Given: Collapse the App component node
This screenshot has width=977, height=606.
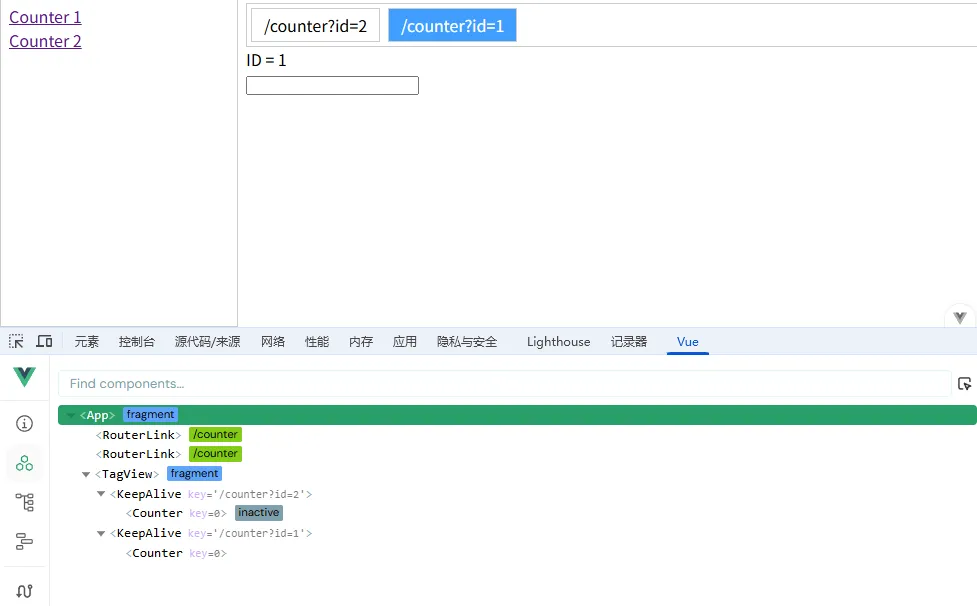Looking at the screenshot, I should pos(70,415).
